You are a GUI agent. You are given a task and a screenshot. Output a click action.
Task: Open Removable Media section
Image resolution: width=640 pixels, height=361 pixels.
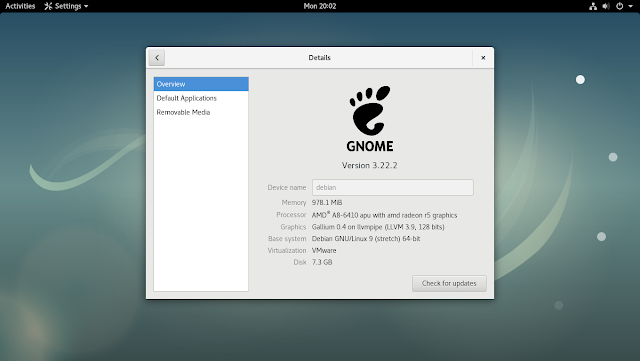(201, 112)
